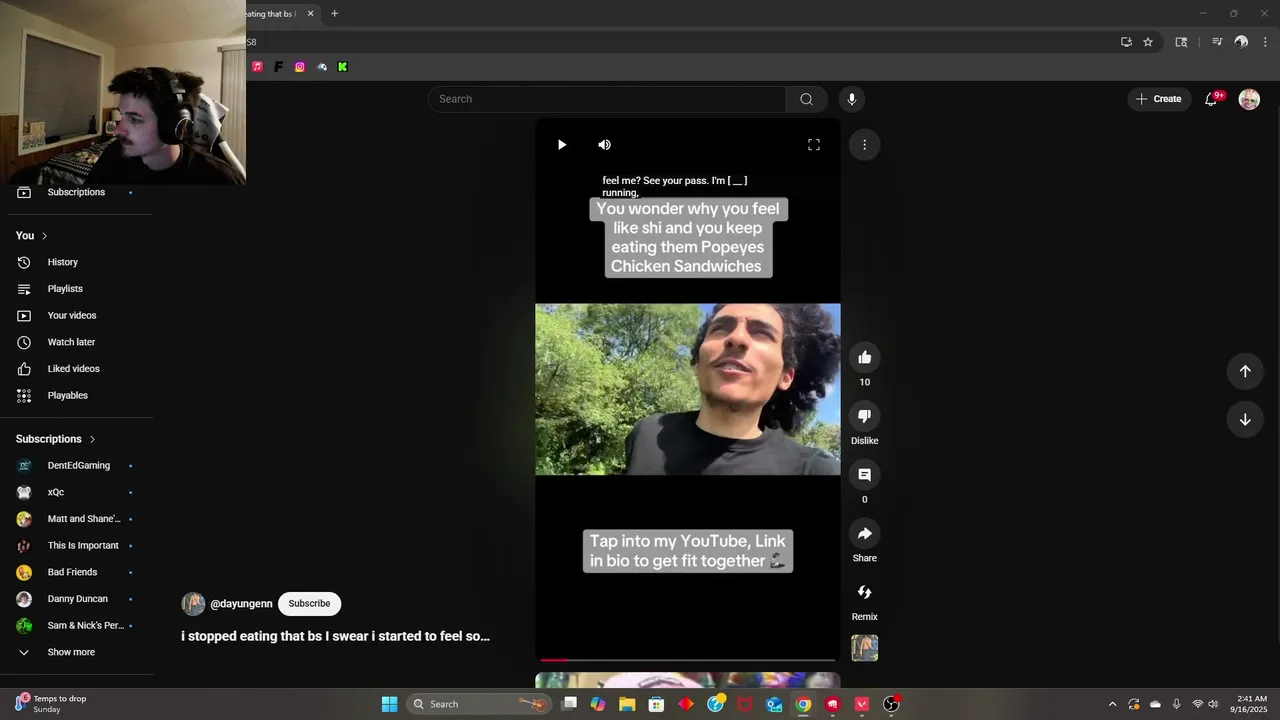The image size is (1280, 720).
Task: Open Chrome media controls icon
Action: pos(1217,42)
